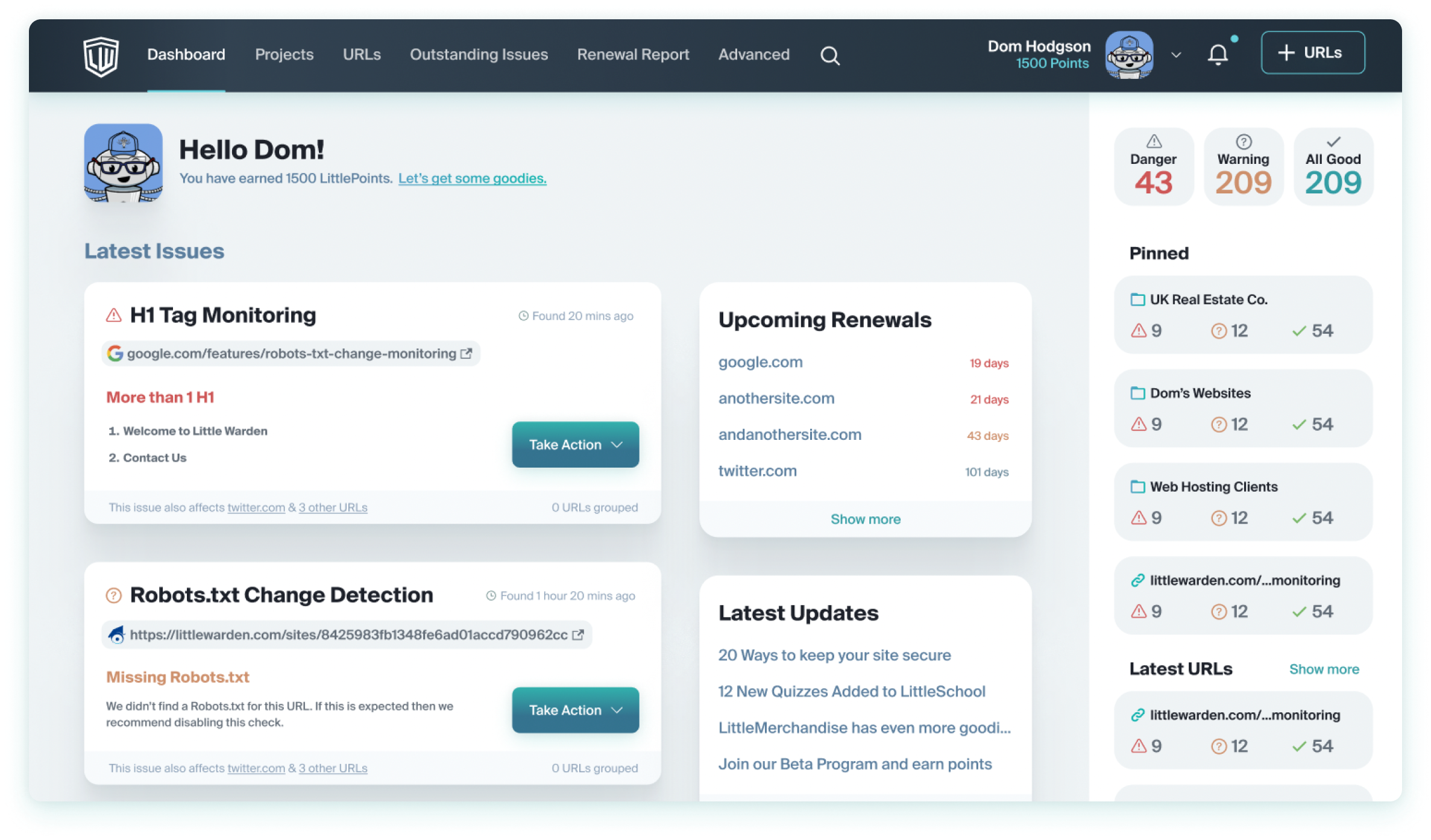Expand the Take Action dropdown on H1 issue
Viewport: 1431px width, 840px height.
618,444
